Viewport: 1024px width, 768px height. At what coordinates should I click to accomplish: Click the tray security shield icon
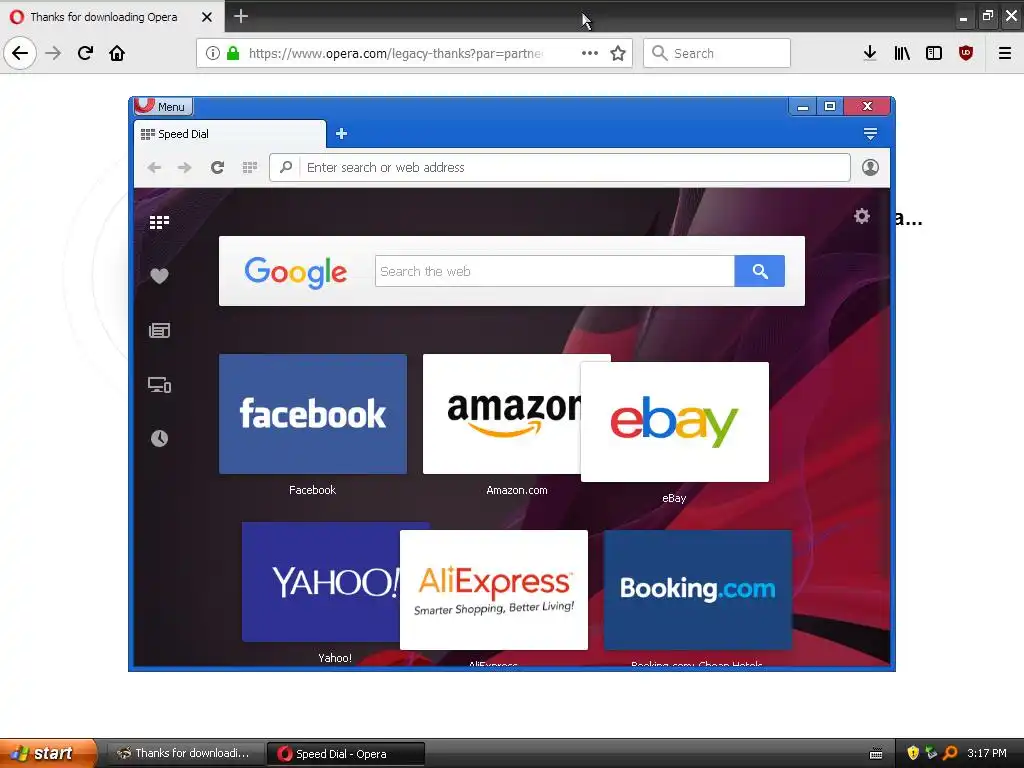(x=913, y=753)
